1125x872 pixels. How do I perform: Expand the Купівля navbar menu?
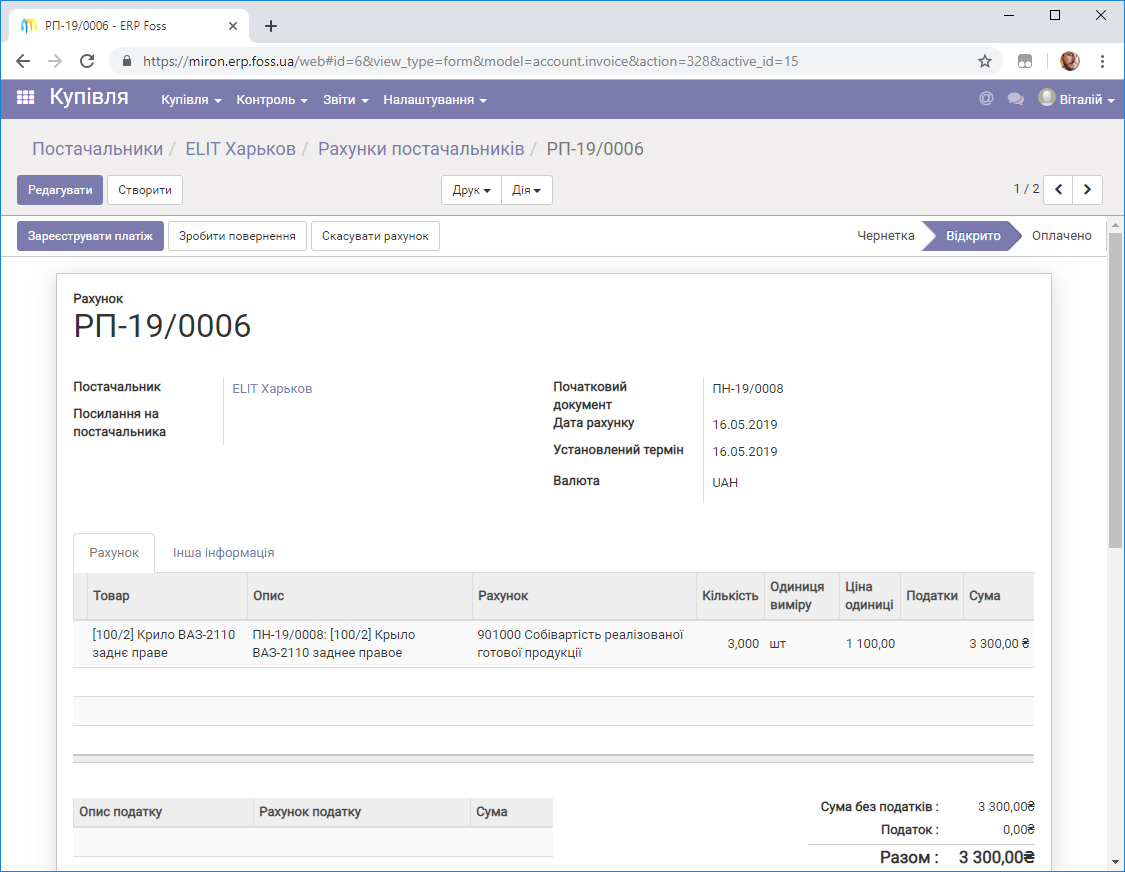click(x=191, y=100)
